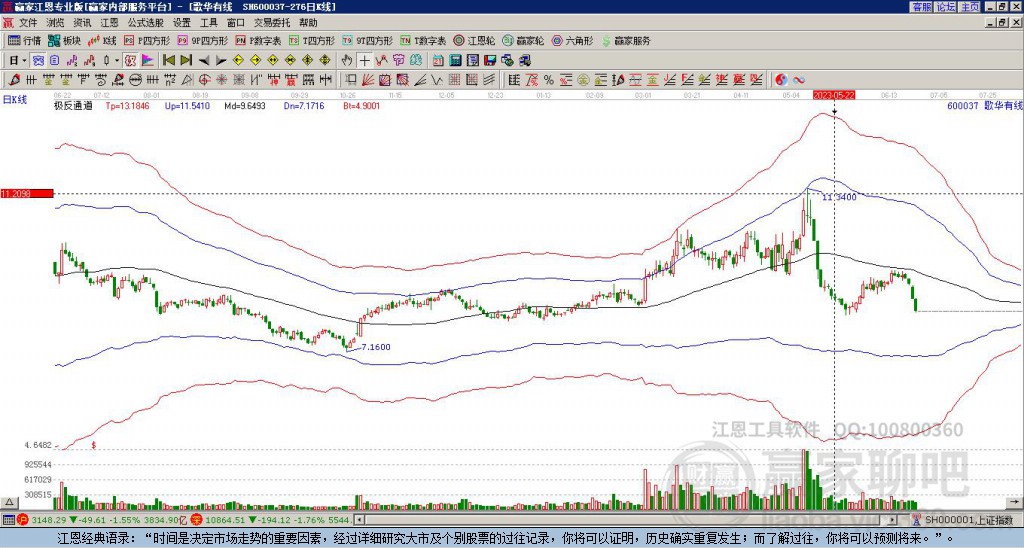Click the yin-yang icon
The width and height of the screenshot is (1024, 548).
pos(781,80)
